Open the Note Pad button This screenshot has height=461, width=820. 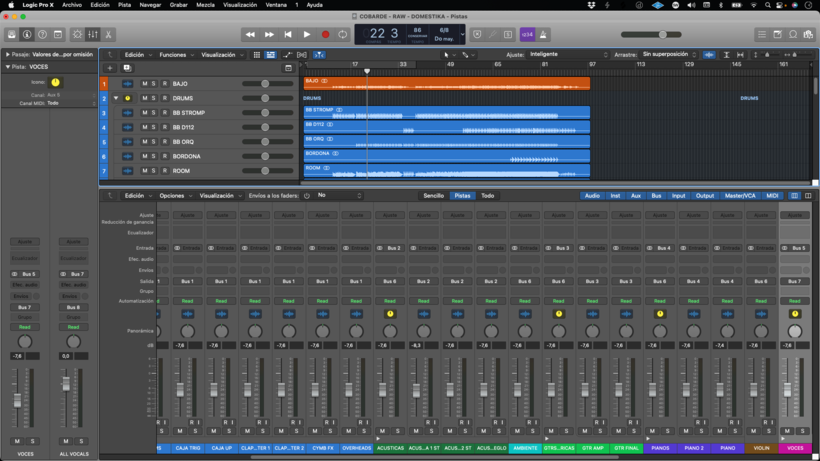778,34
